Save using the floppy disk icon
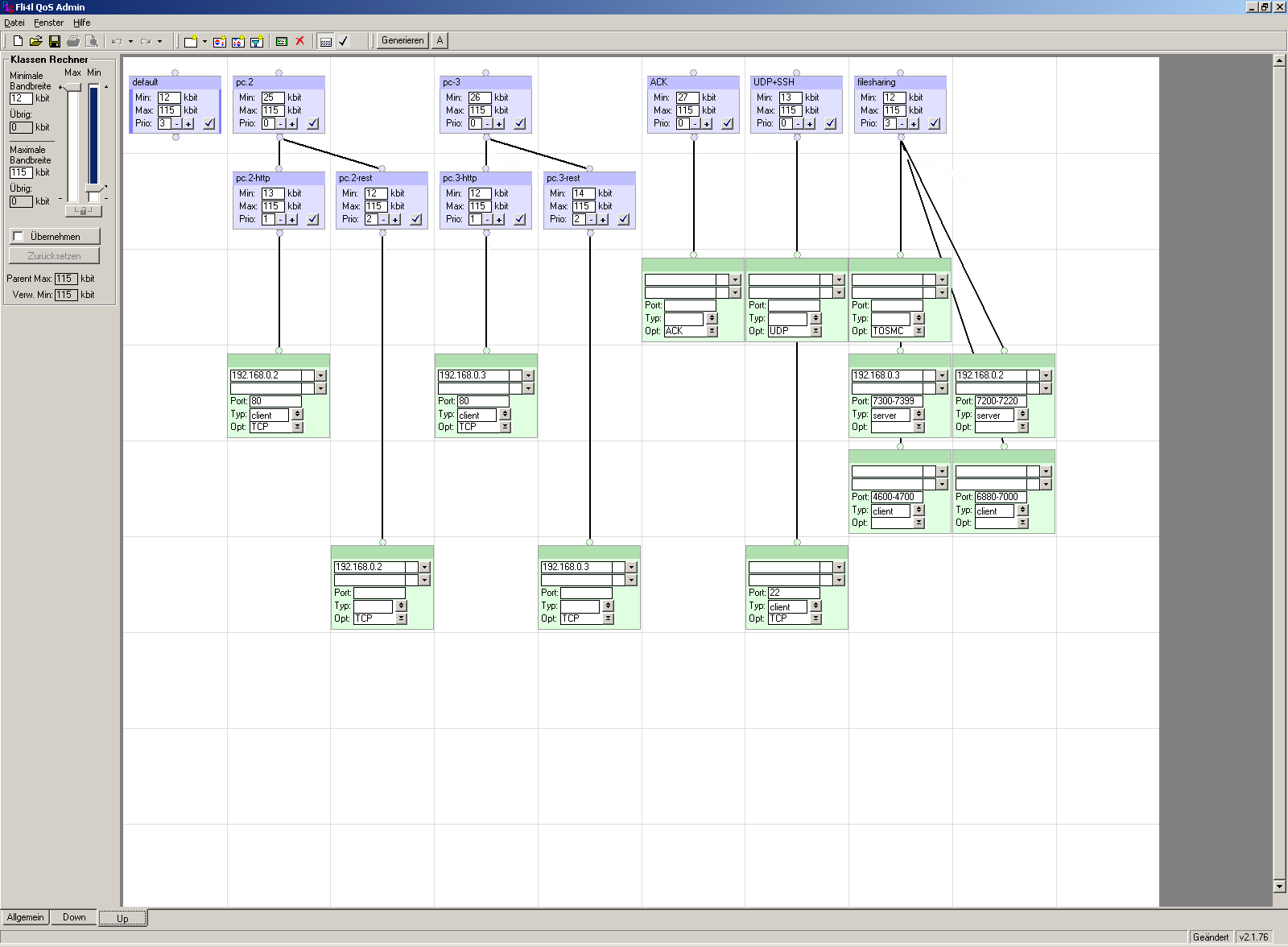This screenshot has height=947, width=1288. tap(55, 41)
